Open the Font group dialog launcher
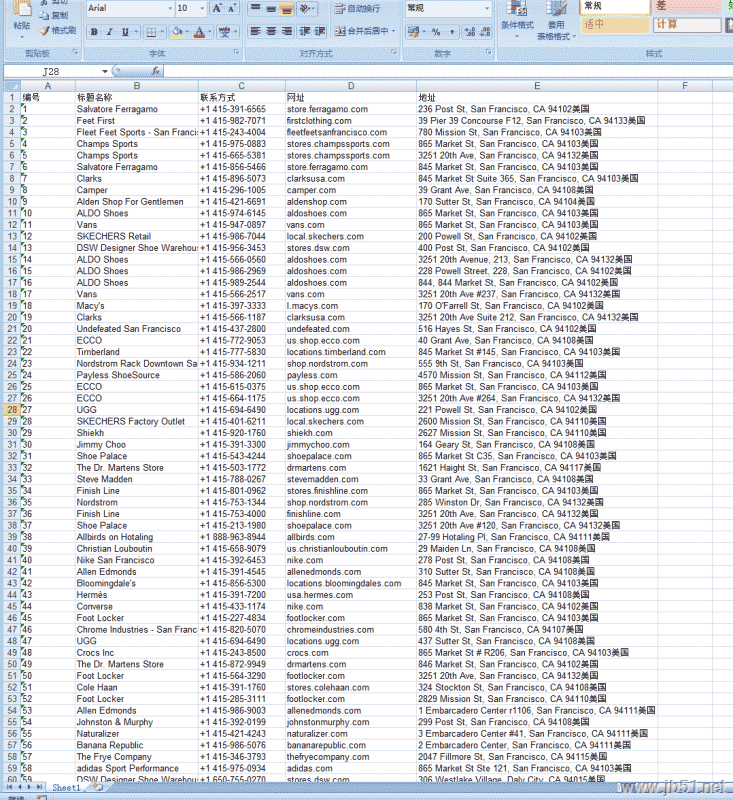 [236, 53]
